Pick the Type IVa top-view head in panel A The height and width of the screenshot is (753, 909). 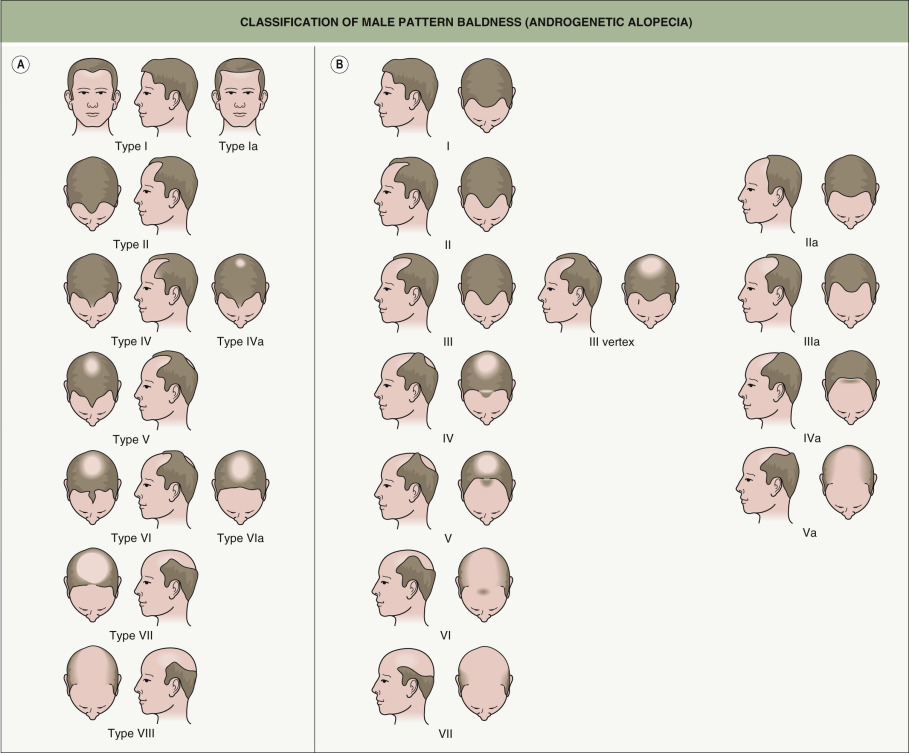click(x=240, y=290)
